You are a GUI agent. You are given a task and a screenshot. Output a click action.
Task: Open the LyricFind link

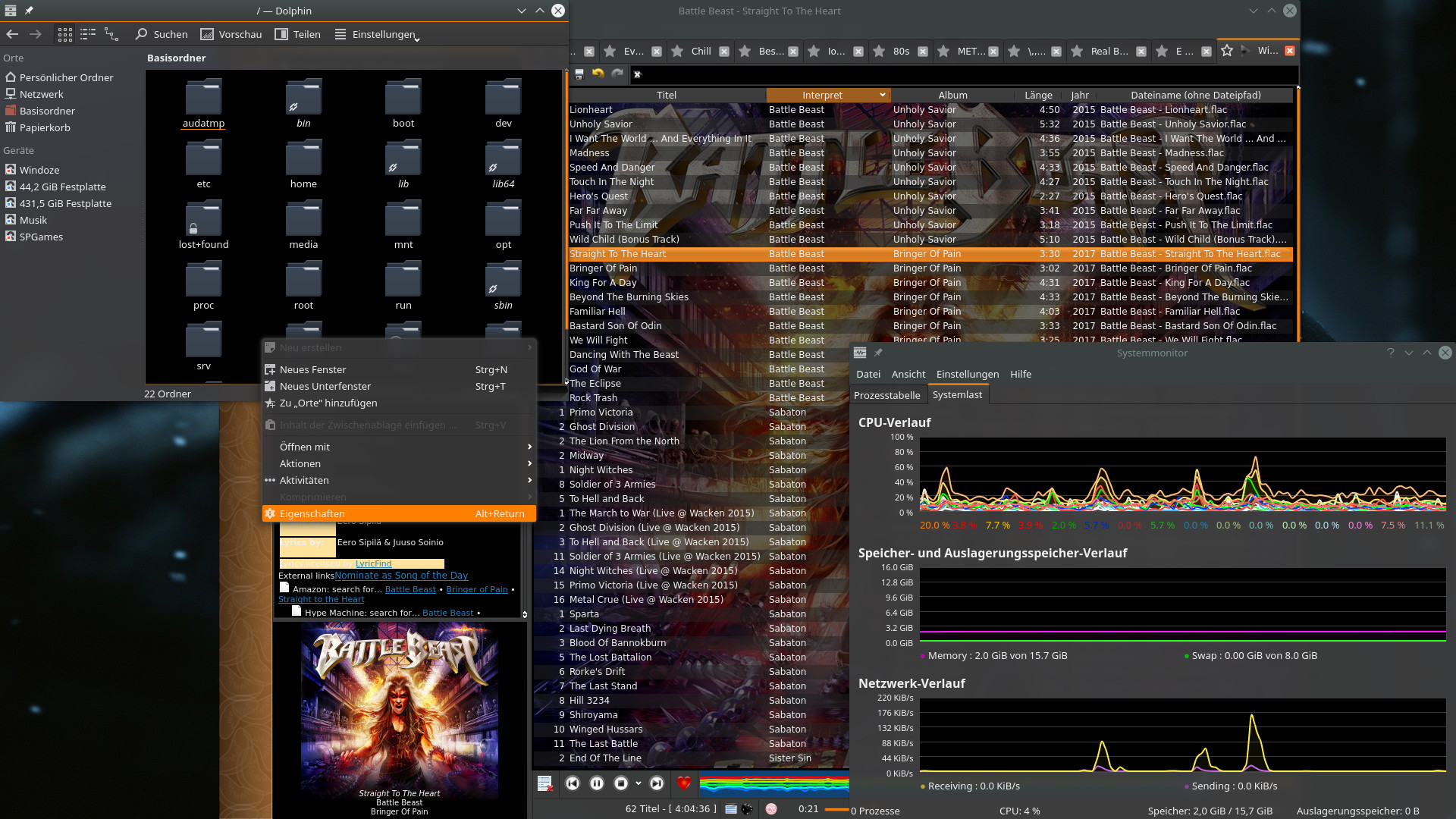373,563
